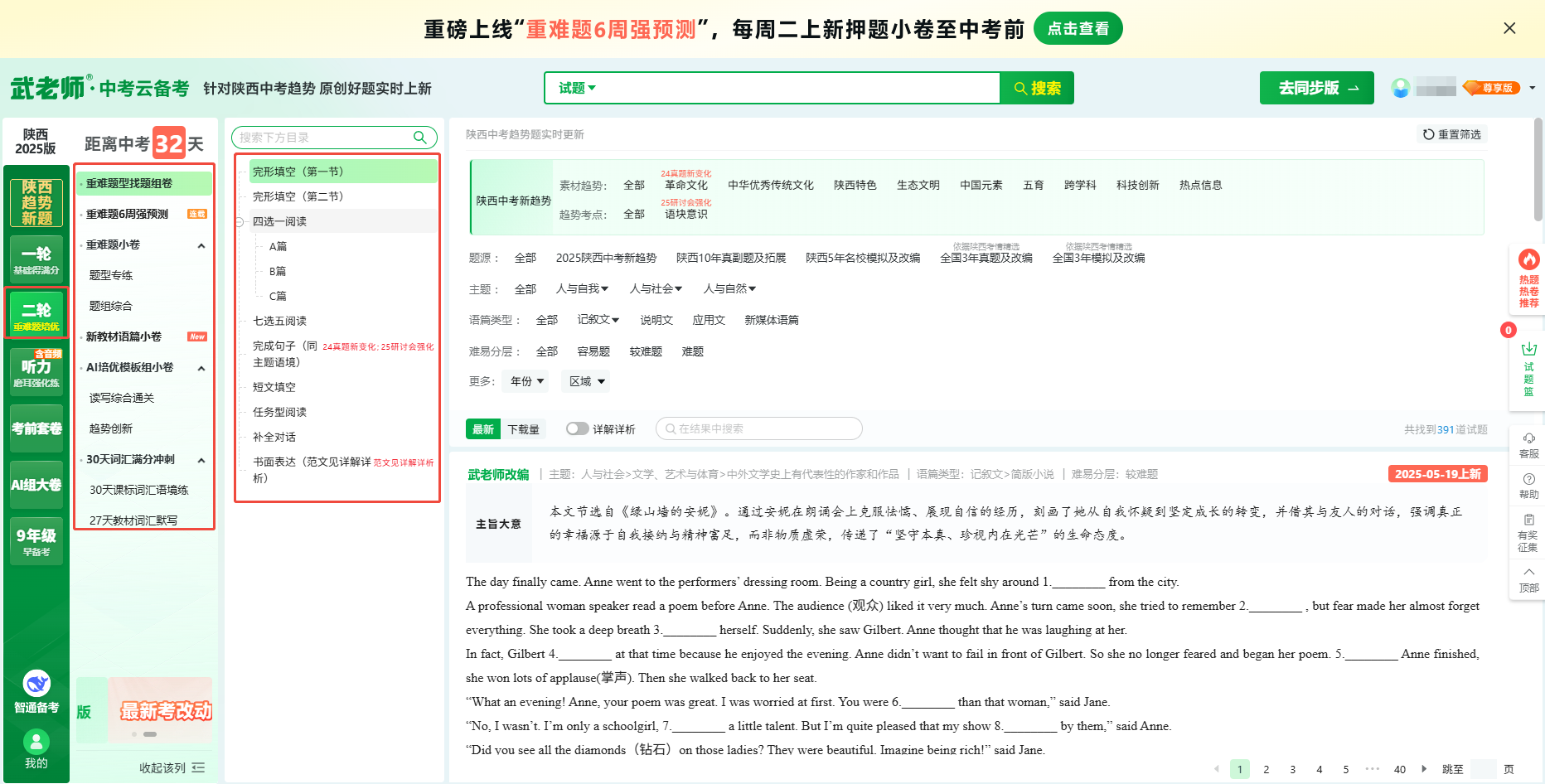The width and height of the screenshot is (1545, 784).
Task: Click the 点击查看 banner button
Action: [x=1078, y=28]
